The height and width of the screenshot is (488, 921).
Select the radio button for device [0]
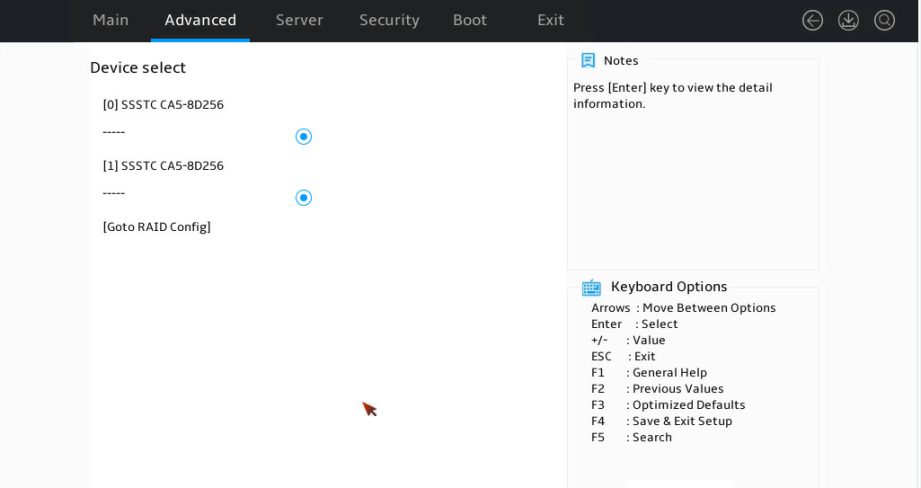pos(304,137)
